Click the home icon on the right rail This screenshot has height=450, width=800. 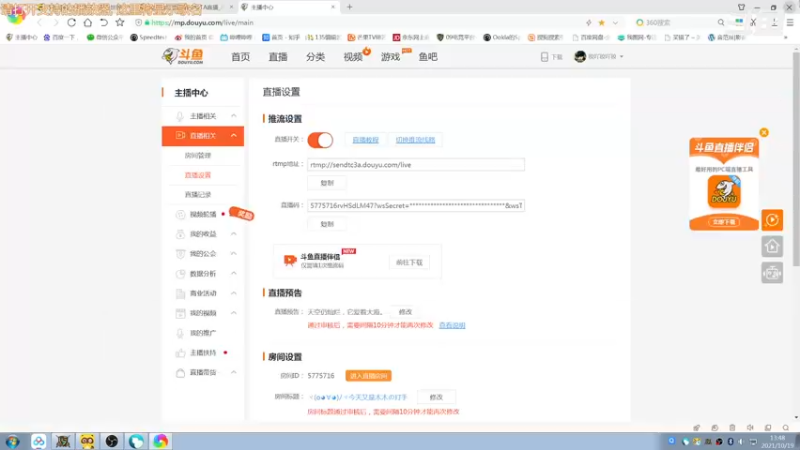(x=772, y=246)
